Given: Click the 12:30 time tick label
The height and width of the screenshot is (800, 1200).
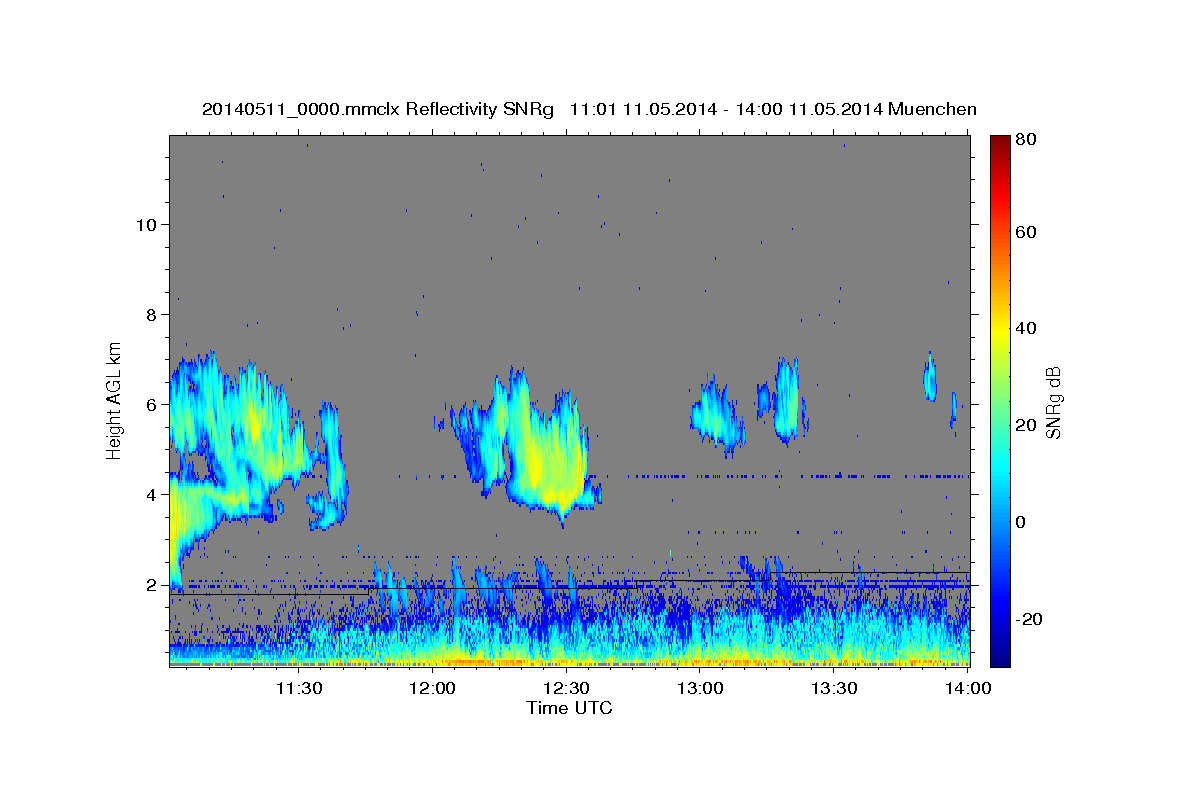Looking at the screenshot, I should tap(566, 688).
